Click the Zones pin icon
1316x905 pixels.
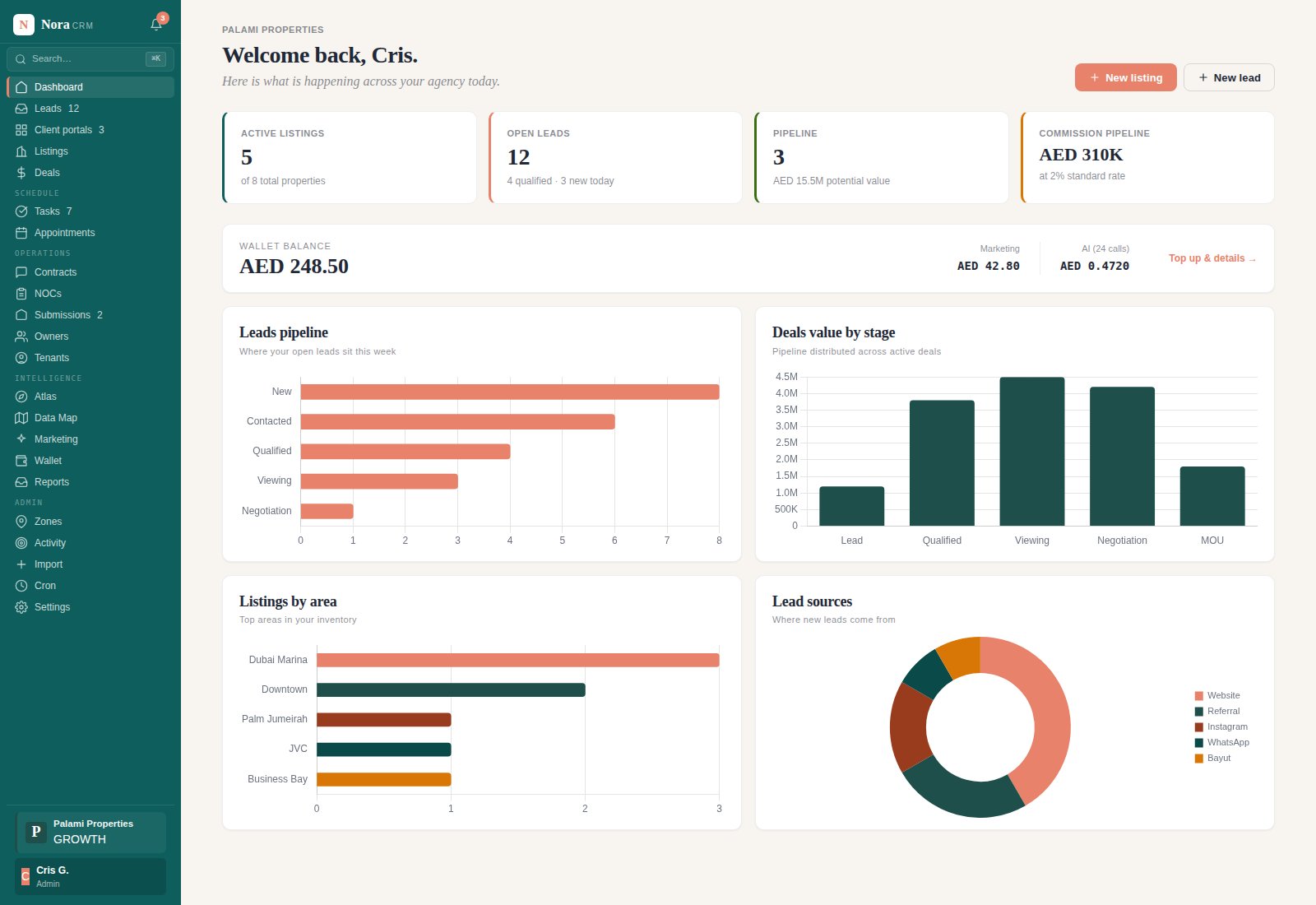click(x=21, y=522)
